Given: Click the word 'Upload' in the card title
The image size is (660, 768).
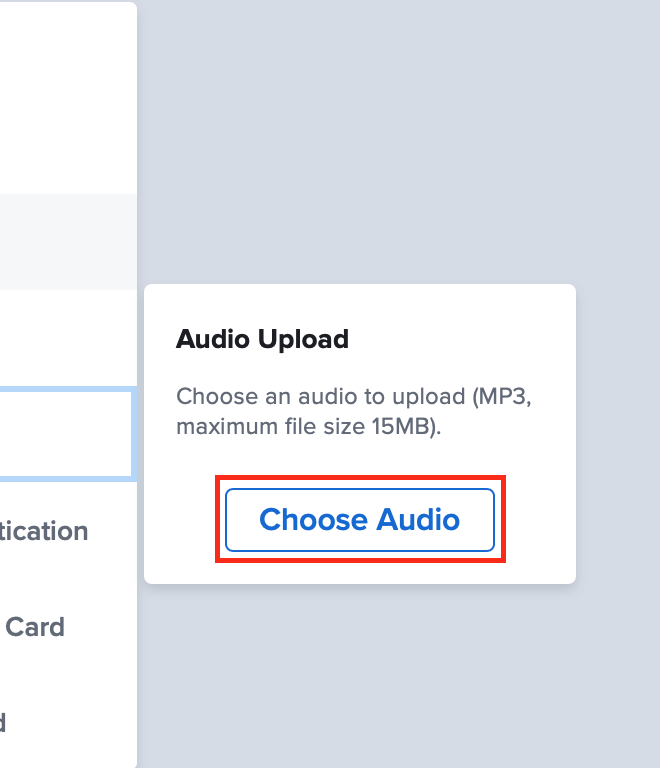Looking at the screenshot, I should click(x=304, y=339).
